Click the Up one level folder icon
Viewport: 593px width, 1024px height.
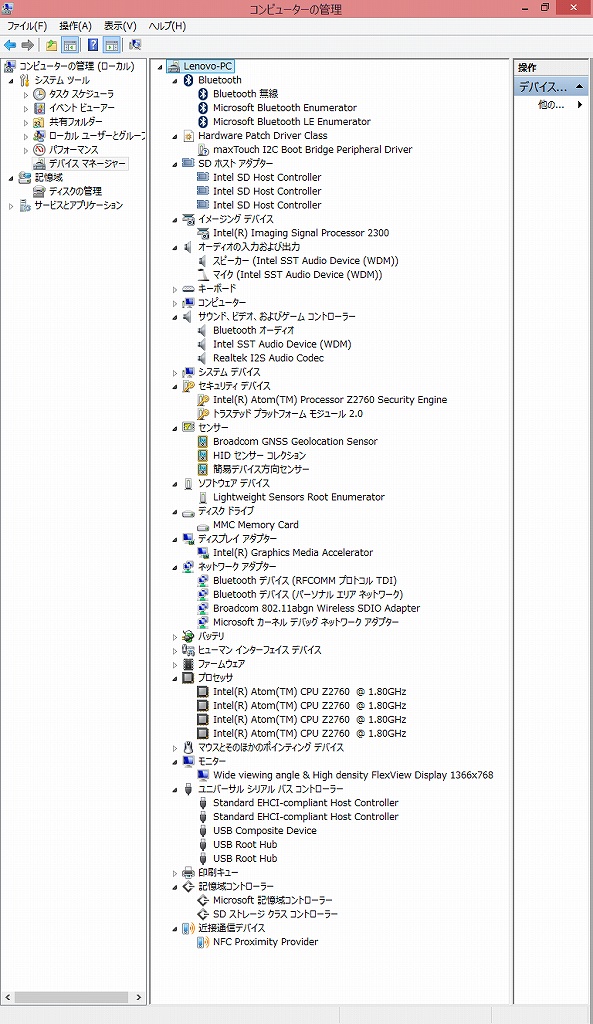(51, 45)
